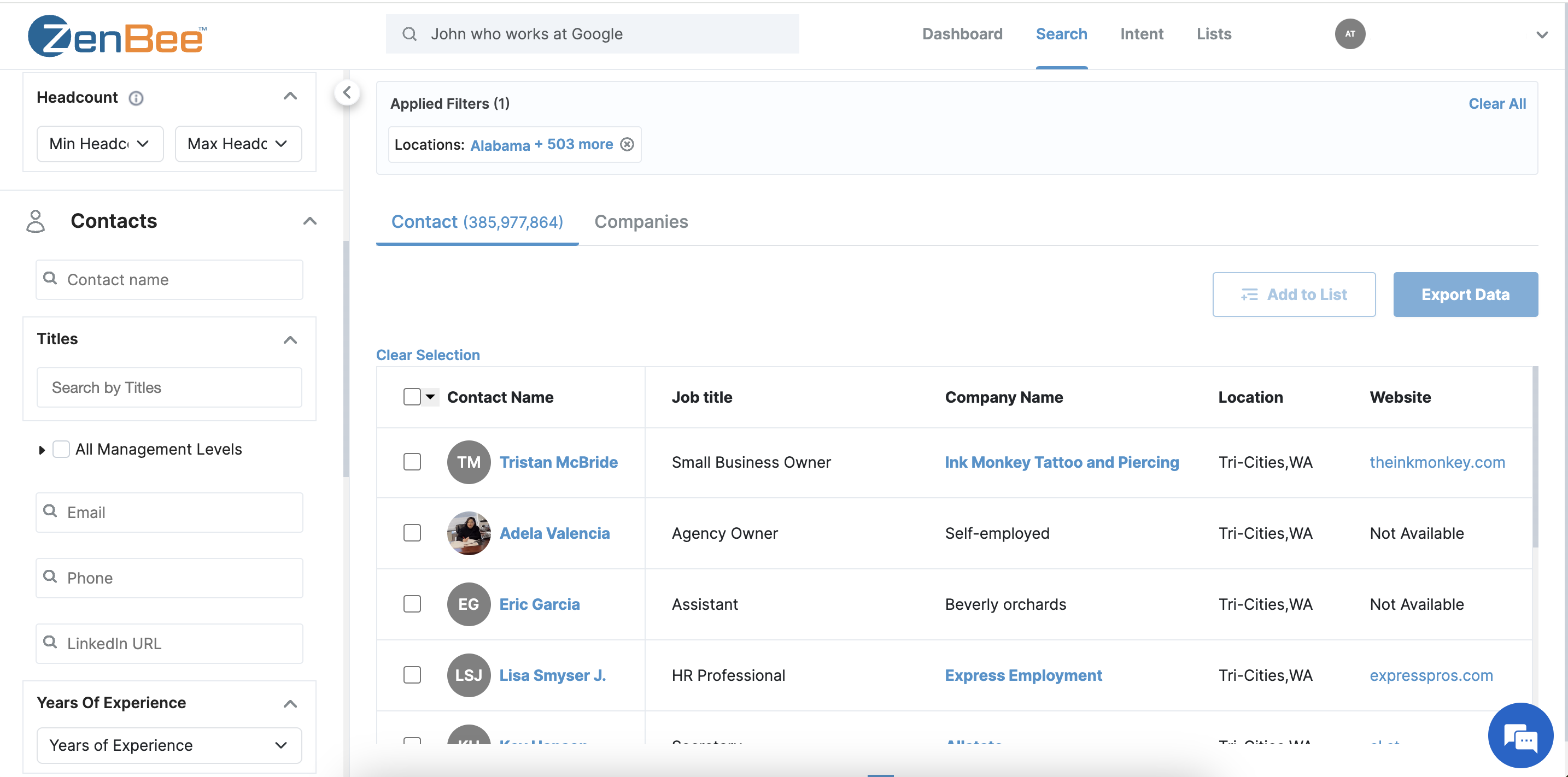This screenshot has height=777, width=1568.
Task: Enable the All Management Levels checkbox
Action: (61, 449)
